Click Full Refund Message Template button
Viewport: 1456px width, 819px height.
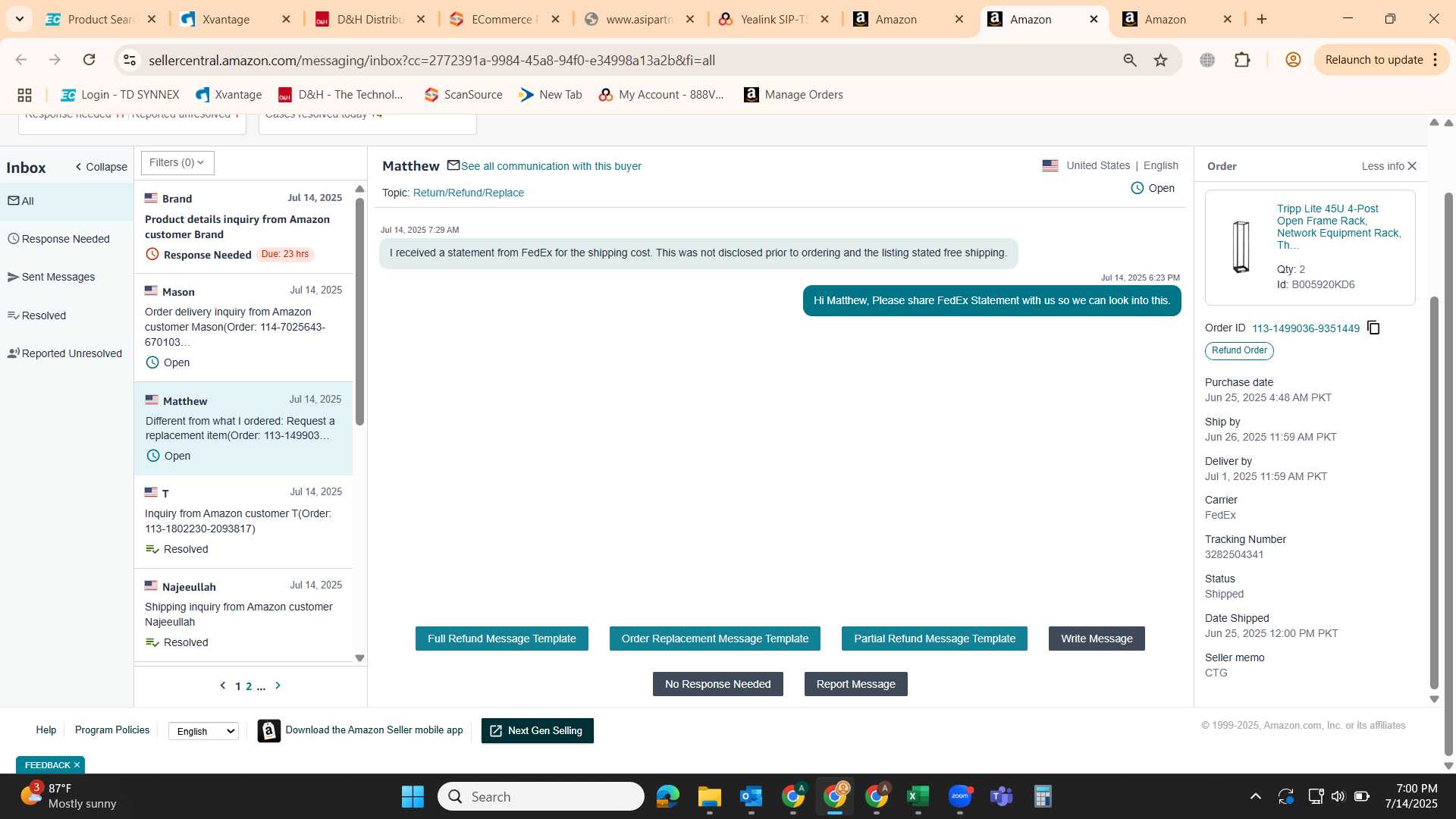coord(501,639)
